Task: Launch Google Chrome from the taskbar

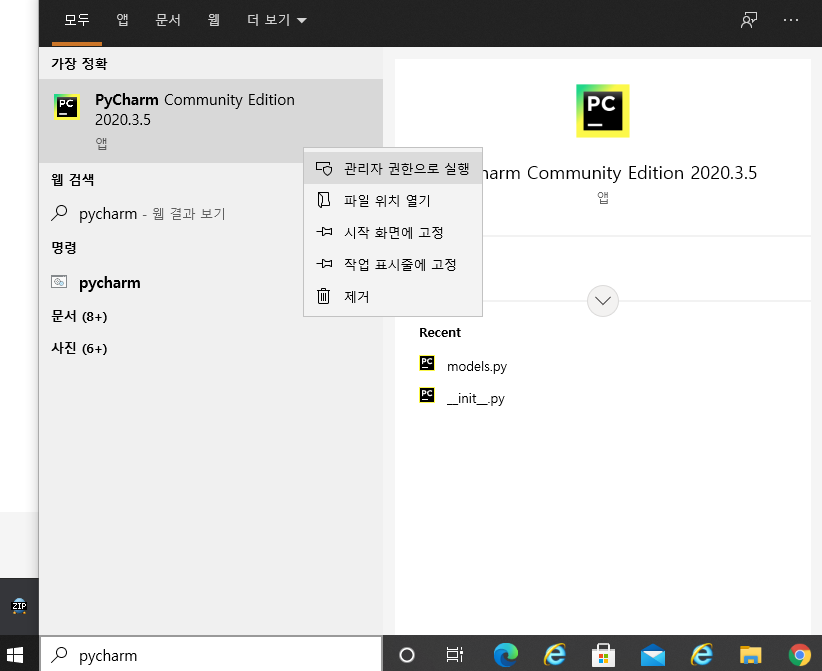Action: [799, 655]
